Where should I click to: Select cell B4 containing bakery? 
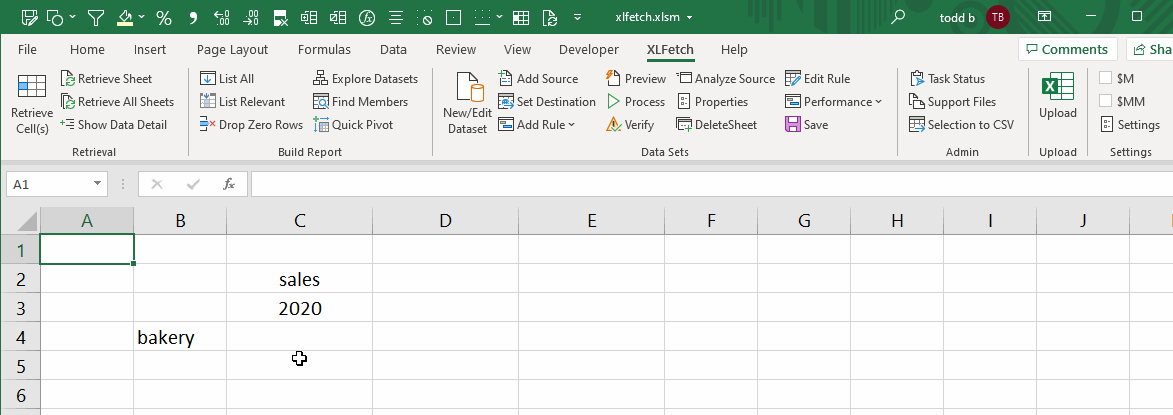point(180,337)
